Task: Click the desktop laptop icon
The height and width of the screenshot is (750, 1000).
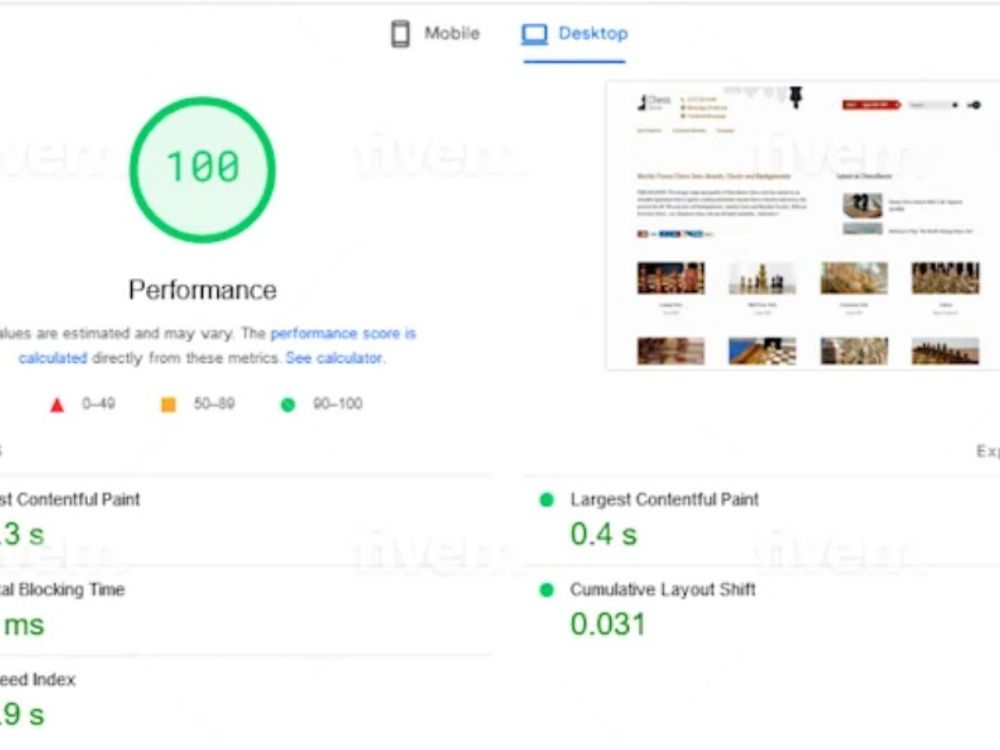Action: 534,34
